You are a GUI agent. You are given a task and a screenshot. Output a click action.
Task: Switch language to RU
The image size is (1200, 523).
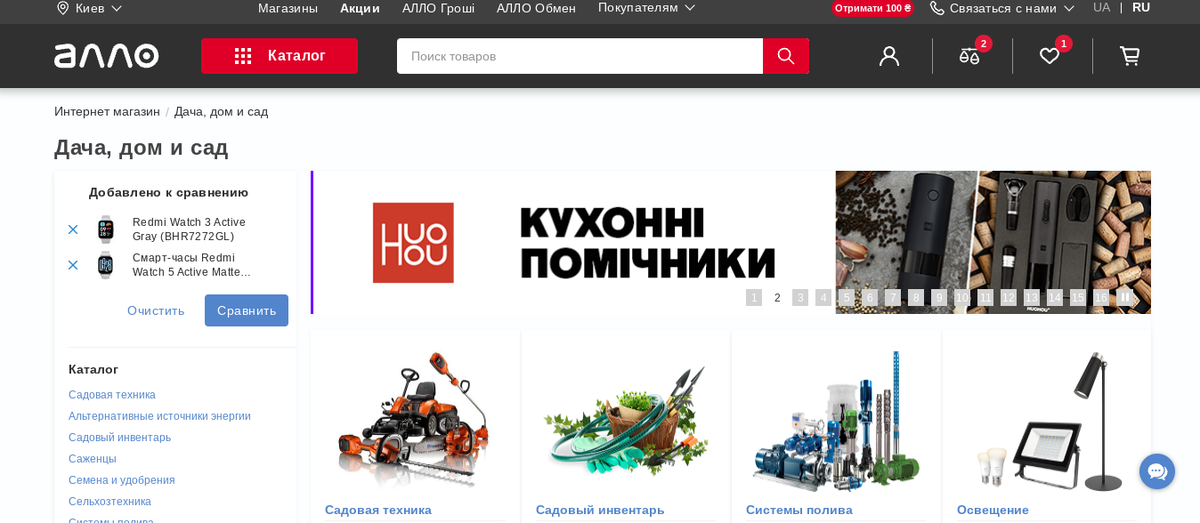pyautogui.click(x=1141, y=7)
